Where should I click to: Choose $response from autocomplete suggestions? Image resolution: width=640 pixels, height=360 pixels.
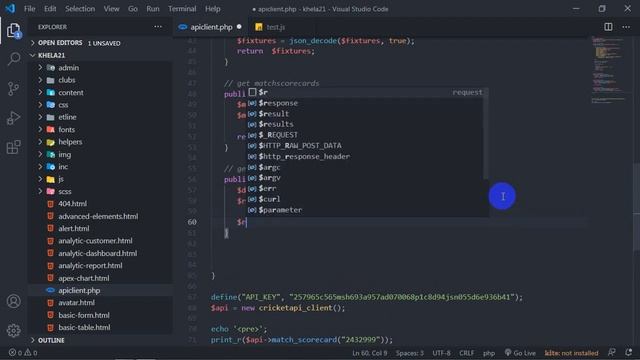[x=365, y=103]
